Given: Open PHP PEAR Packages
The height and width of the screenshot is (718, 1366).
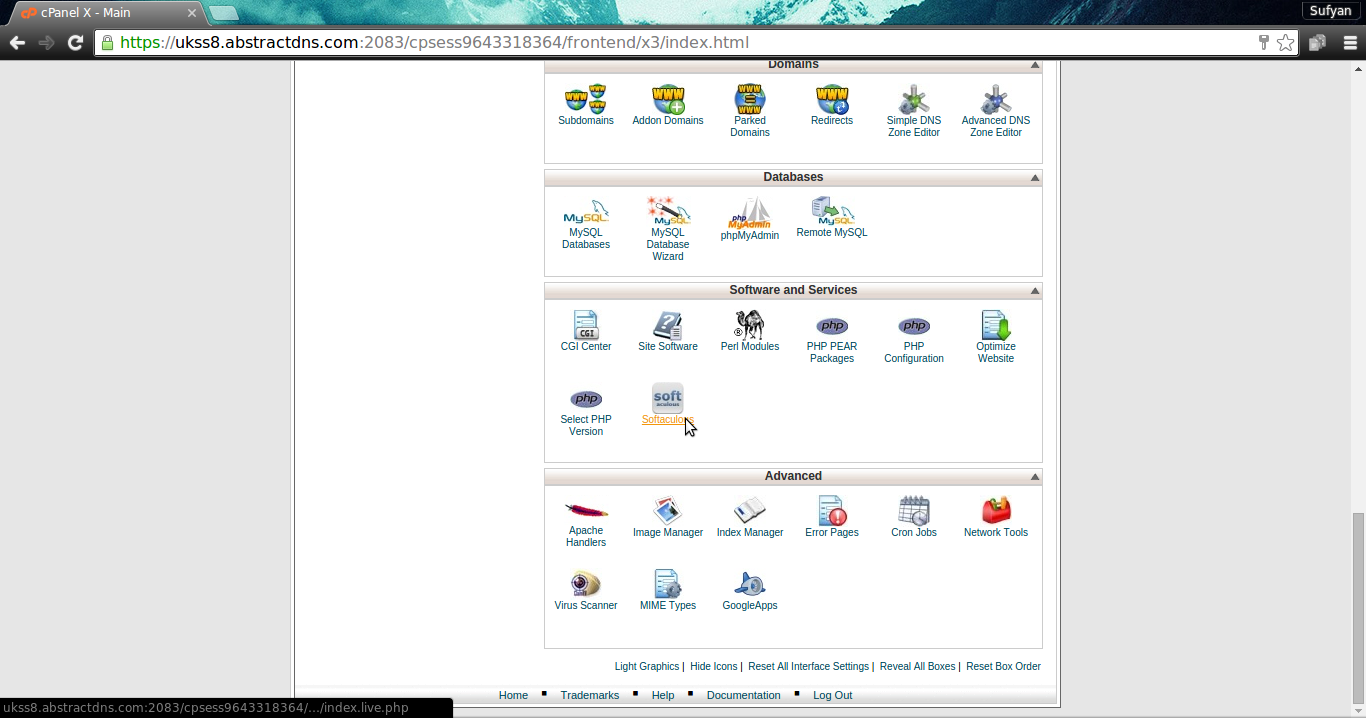Looking at the screenshot, I should pos(832,326).
